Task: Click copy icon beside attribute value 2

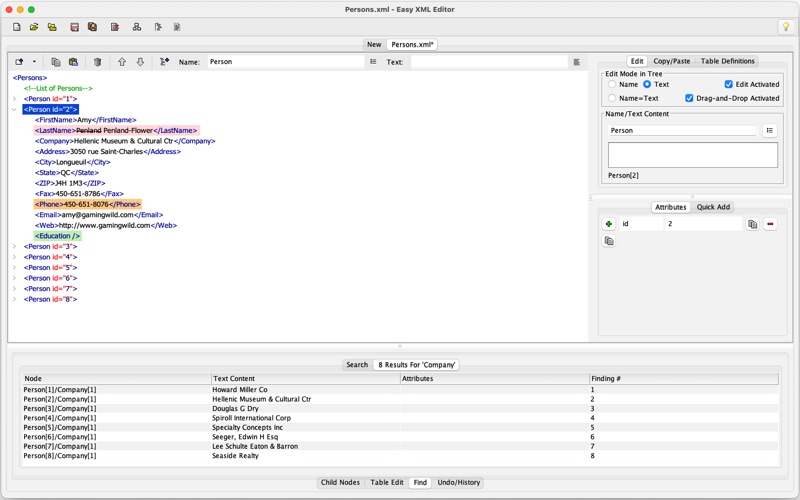Action: (x=753, y=223)
